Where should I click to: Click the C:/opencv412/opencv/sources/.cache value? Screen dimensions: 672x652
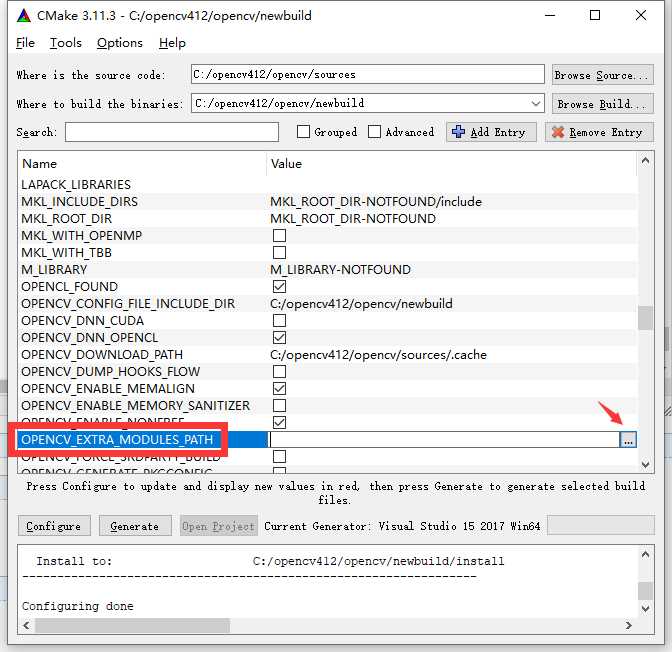coord(378,355)
